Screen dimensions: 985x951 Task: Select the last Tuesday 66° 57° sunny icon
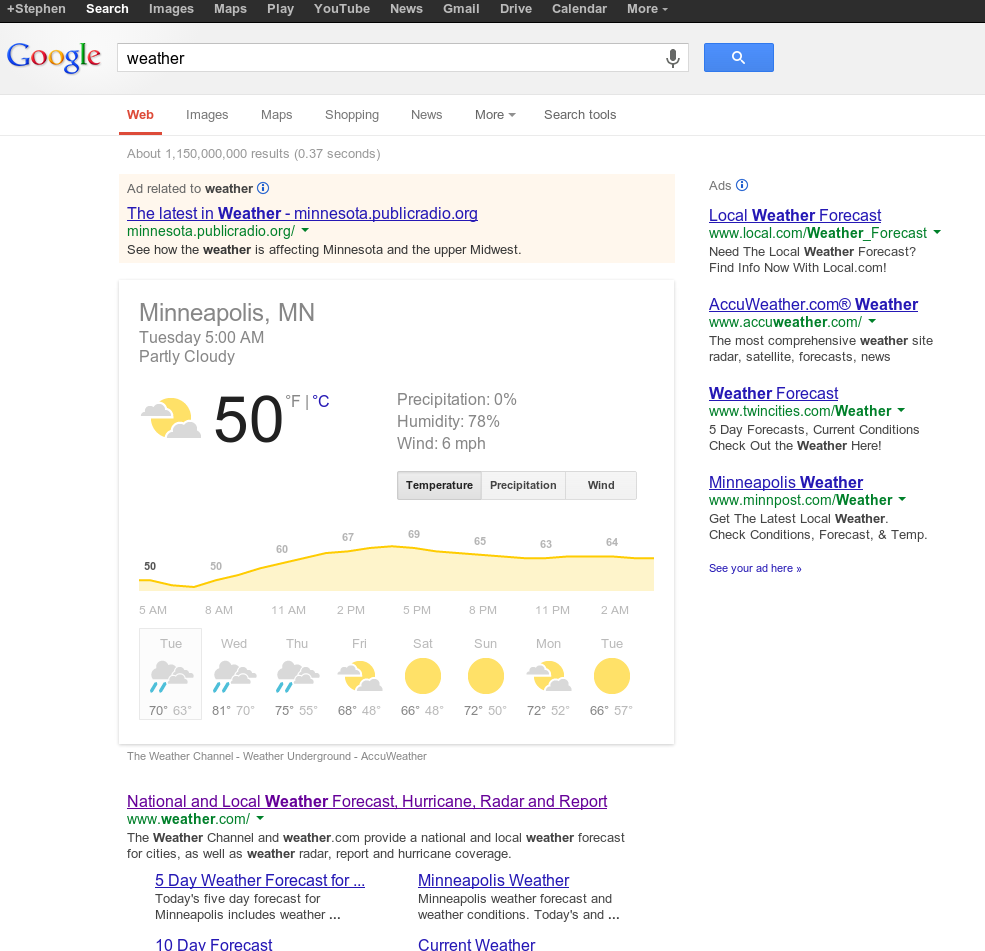(x=612, y=676)
